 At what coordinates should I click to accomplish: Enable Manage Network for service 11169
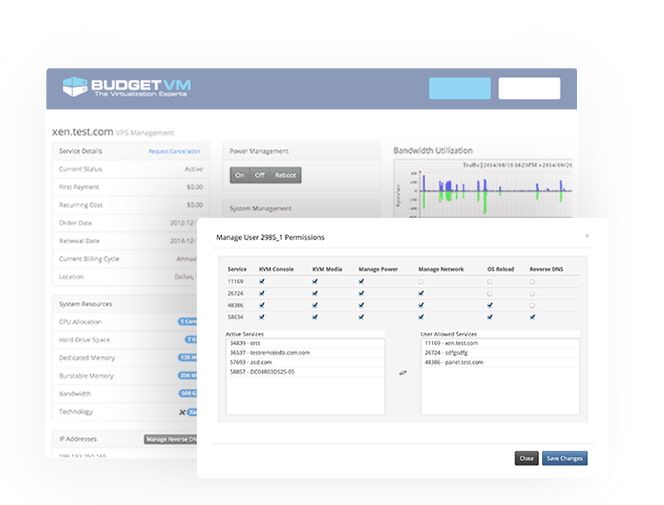click(421, 282)
